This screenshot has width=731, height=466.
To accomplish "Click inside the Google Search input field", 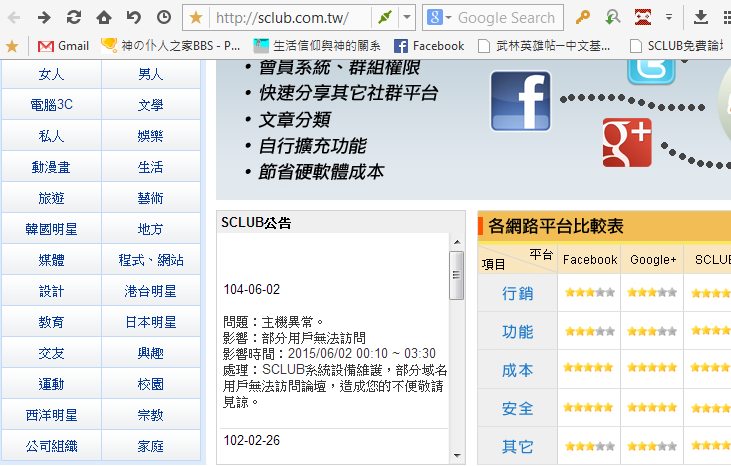I will click(506, 17).
